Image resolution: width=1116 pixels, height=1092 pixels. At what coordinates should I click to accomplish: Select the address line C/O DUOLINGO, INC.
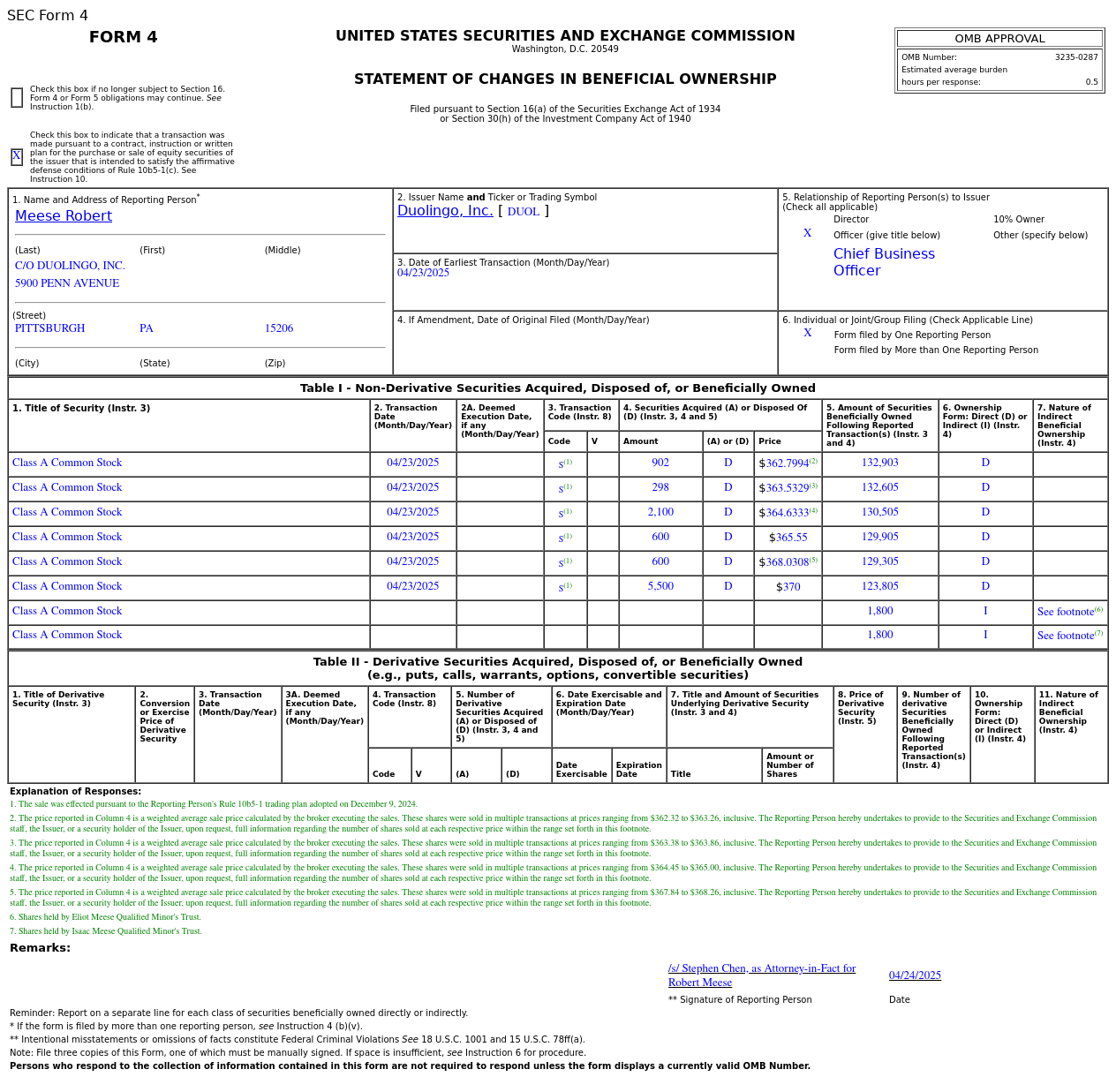point(70,266)
